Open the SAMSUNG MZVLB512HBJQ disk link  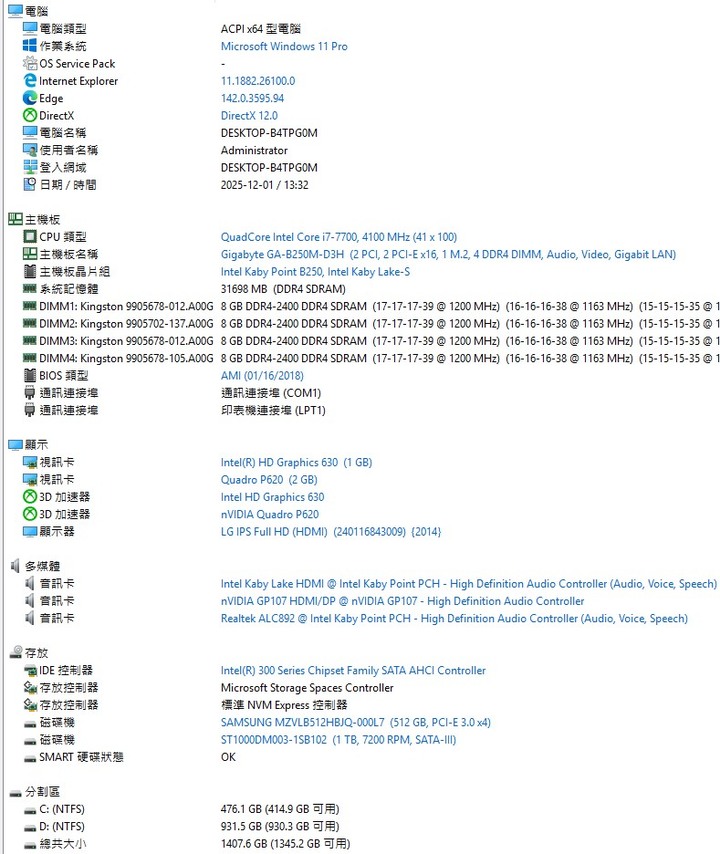pos(355,722)
